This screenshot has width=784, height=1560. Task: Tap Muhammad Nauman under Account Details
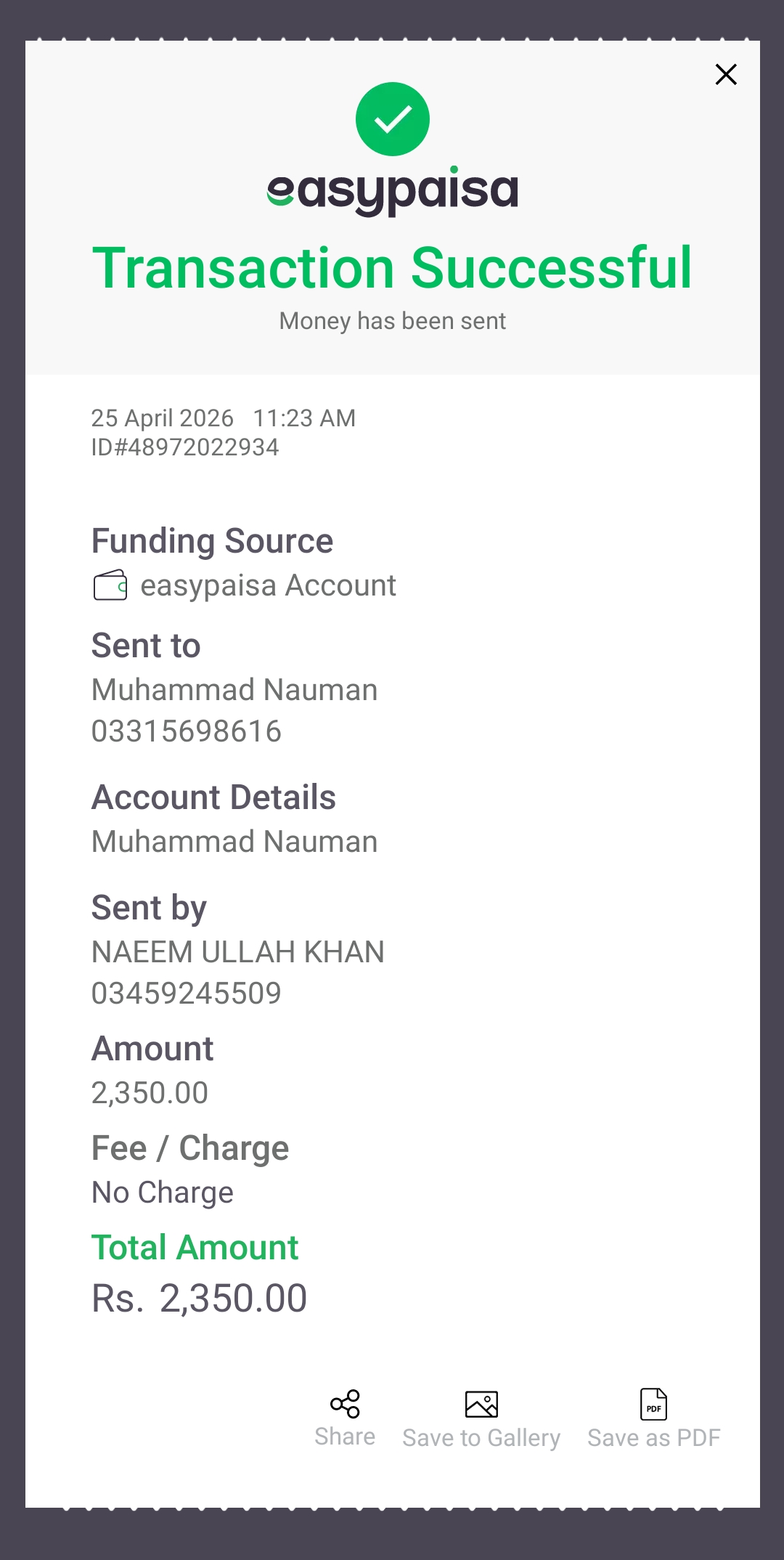234,842
